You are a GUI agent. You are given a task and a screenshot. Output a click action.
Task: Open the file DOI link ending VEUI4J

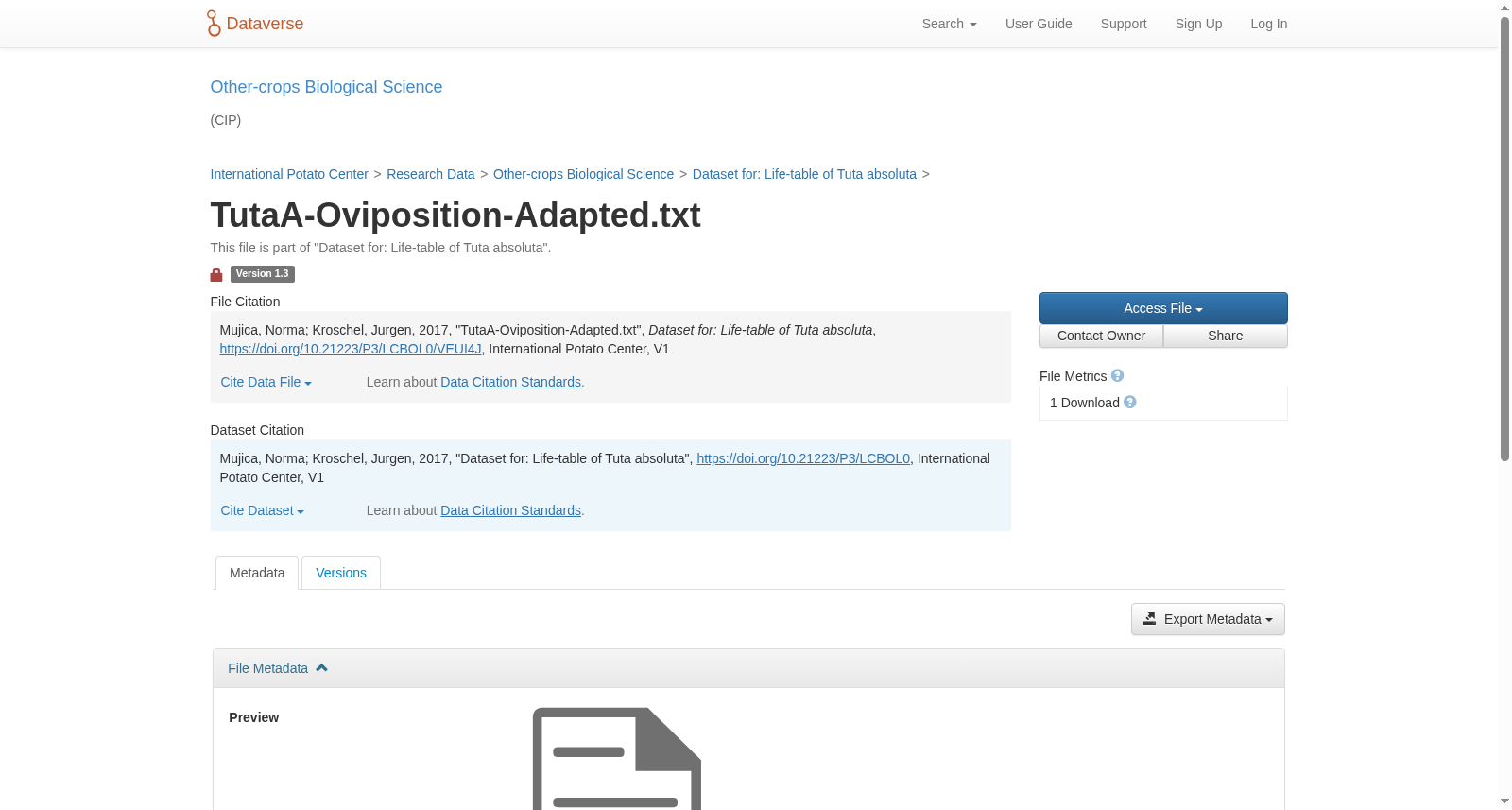click(x=351, y=349)
